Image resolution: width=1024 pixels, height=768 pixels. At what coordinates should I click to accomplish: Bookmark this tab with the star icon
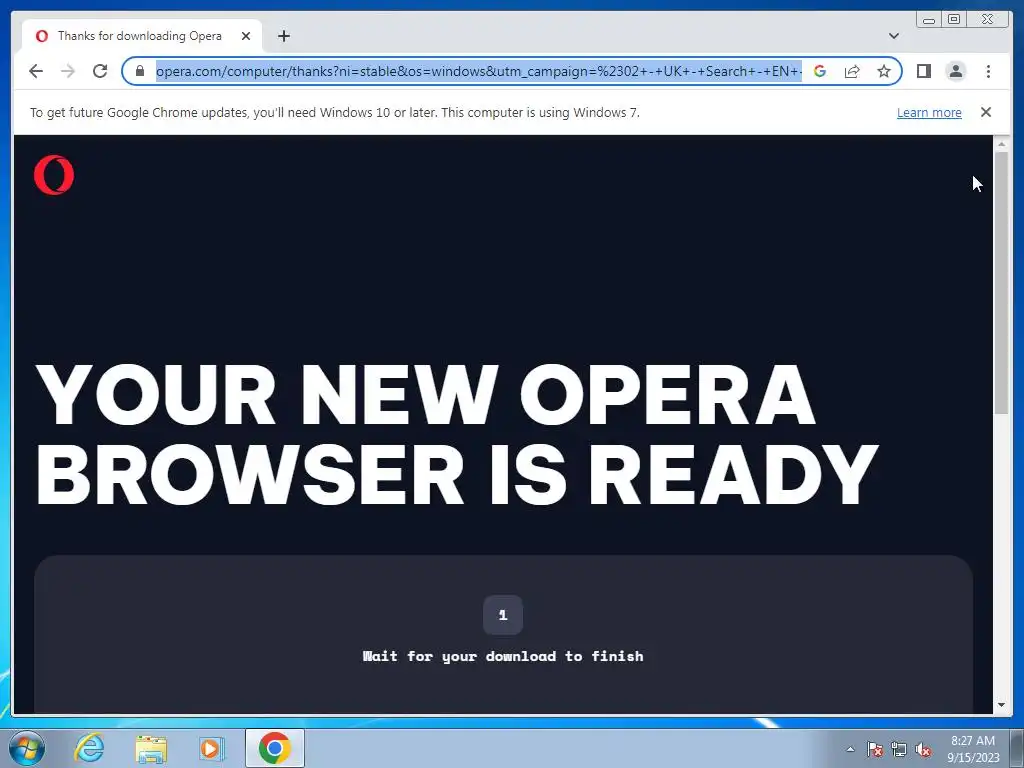pyautogui.click(x=884, y=71)
